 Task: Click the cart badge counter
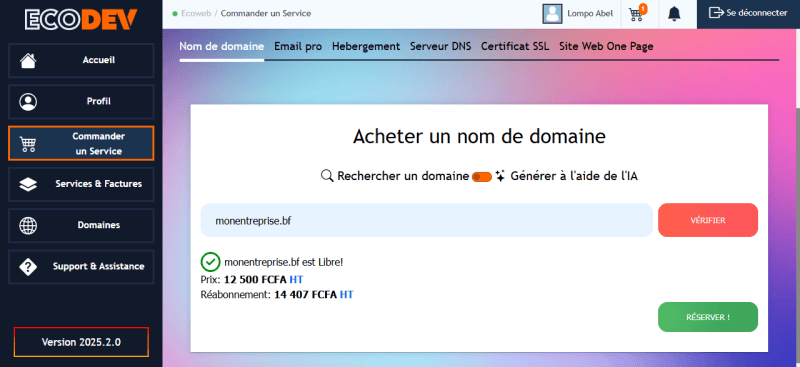(x=643, y=9)
